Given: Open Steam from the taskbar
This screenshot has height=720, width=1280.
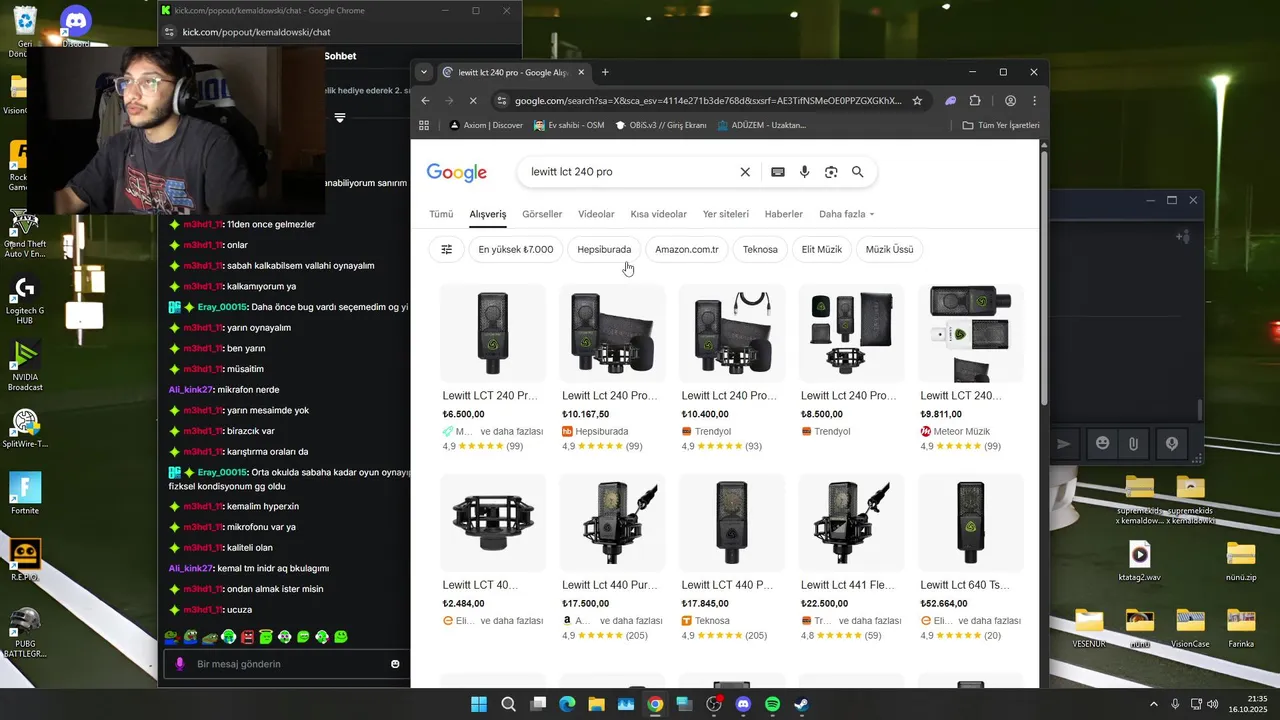Looking at the screenshot, I should 802,704.
